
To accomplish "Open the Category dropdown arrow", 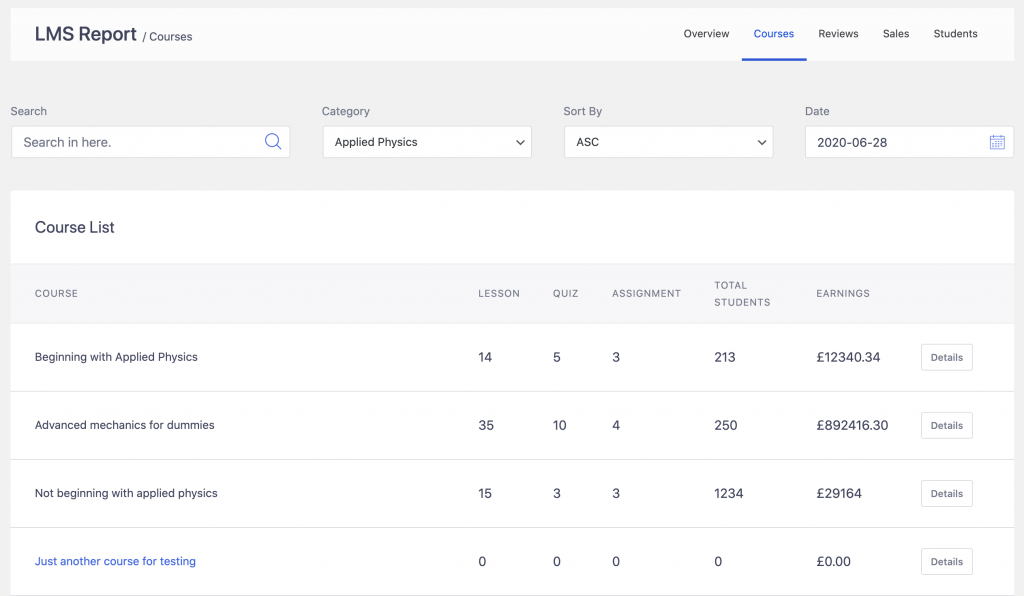I will tap(520, 141).
